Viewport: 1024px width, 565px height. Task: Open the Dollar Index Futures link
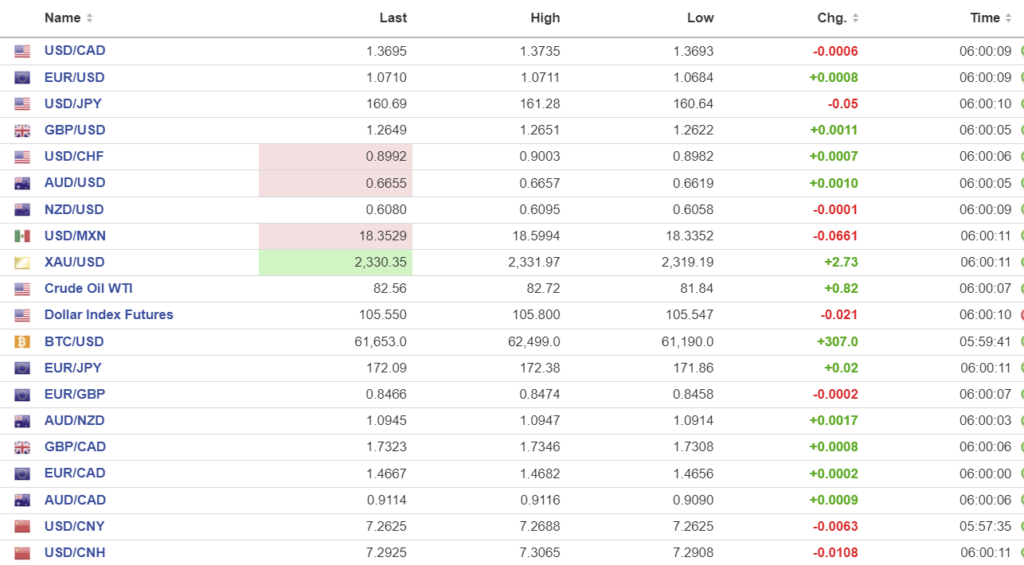[x=108, y=315]
